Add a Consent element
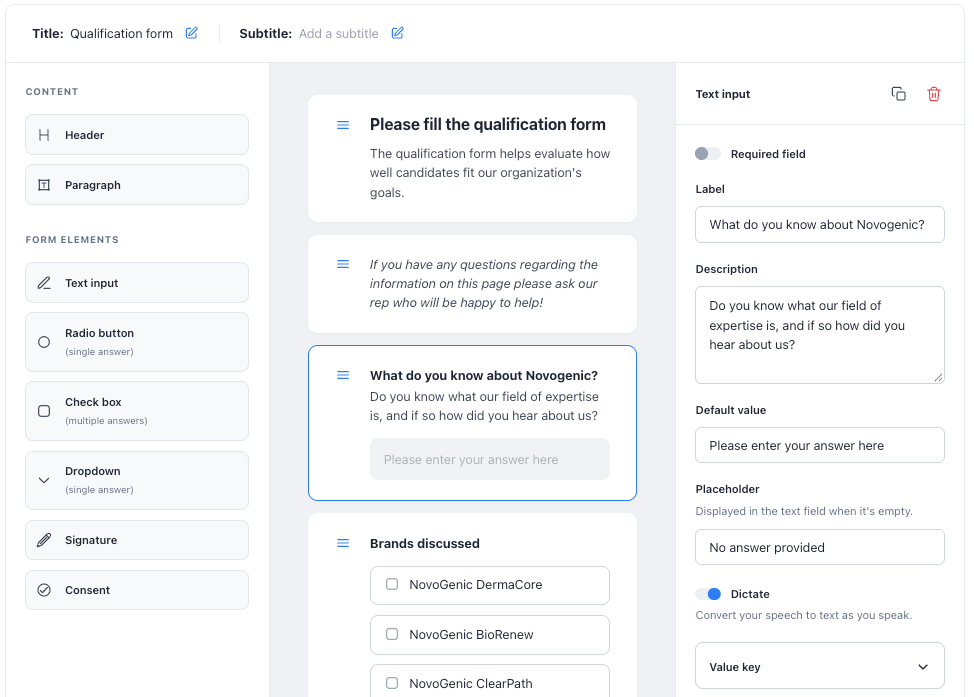974x697 pixels. pos(137,590)
